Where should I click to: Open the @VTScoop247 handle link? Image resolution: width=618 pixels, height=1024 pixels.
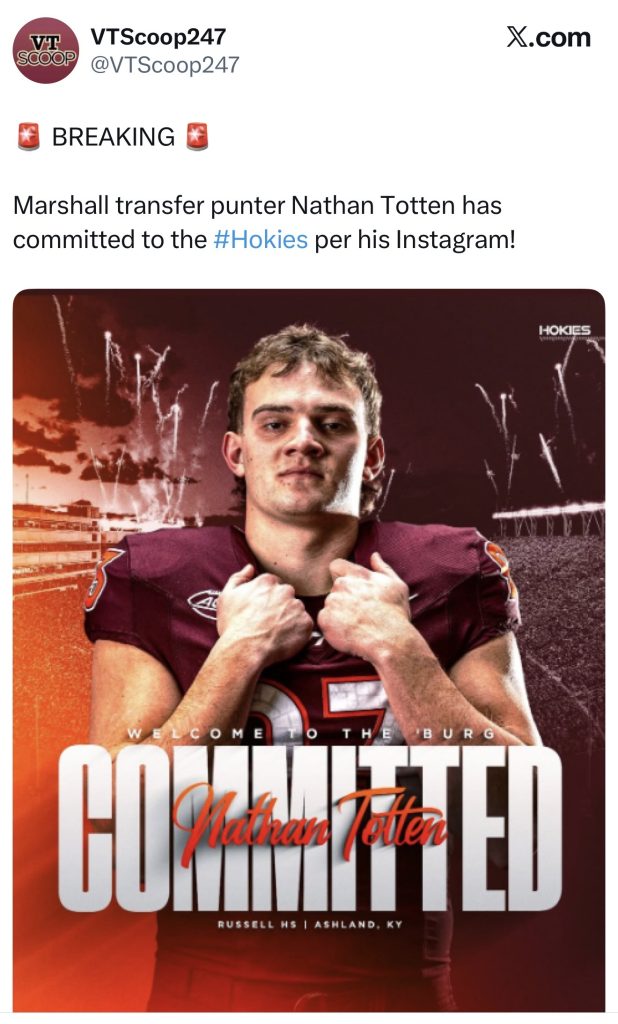(x=165, y=65)
